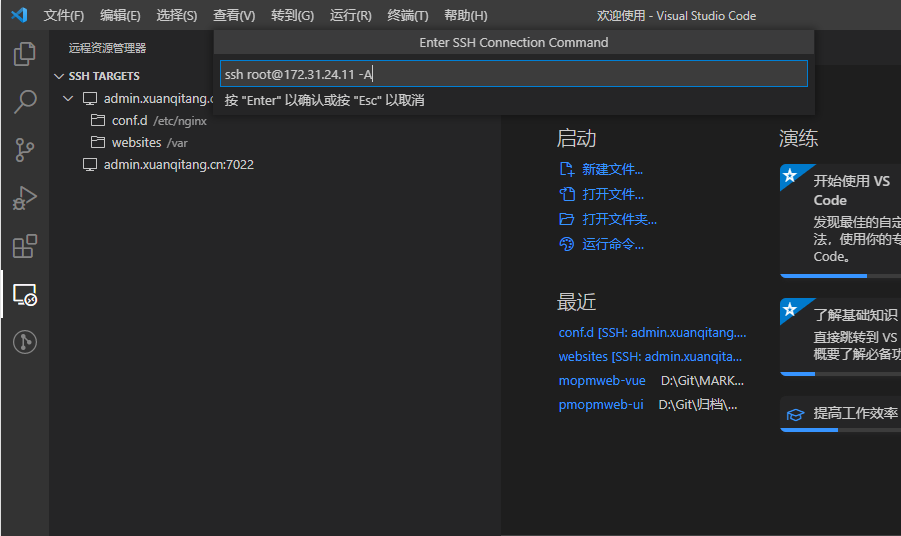901x536 pixels.
Task: Open the 文件(F) menu
Action: click(x=64, y=16)
